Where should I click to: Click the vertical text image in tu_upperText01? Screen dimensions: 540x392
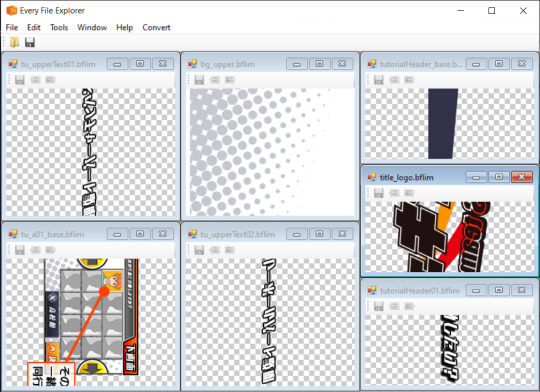[x=89, y=152]
